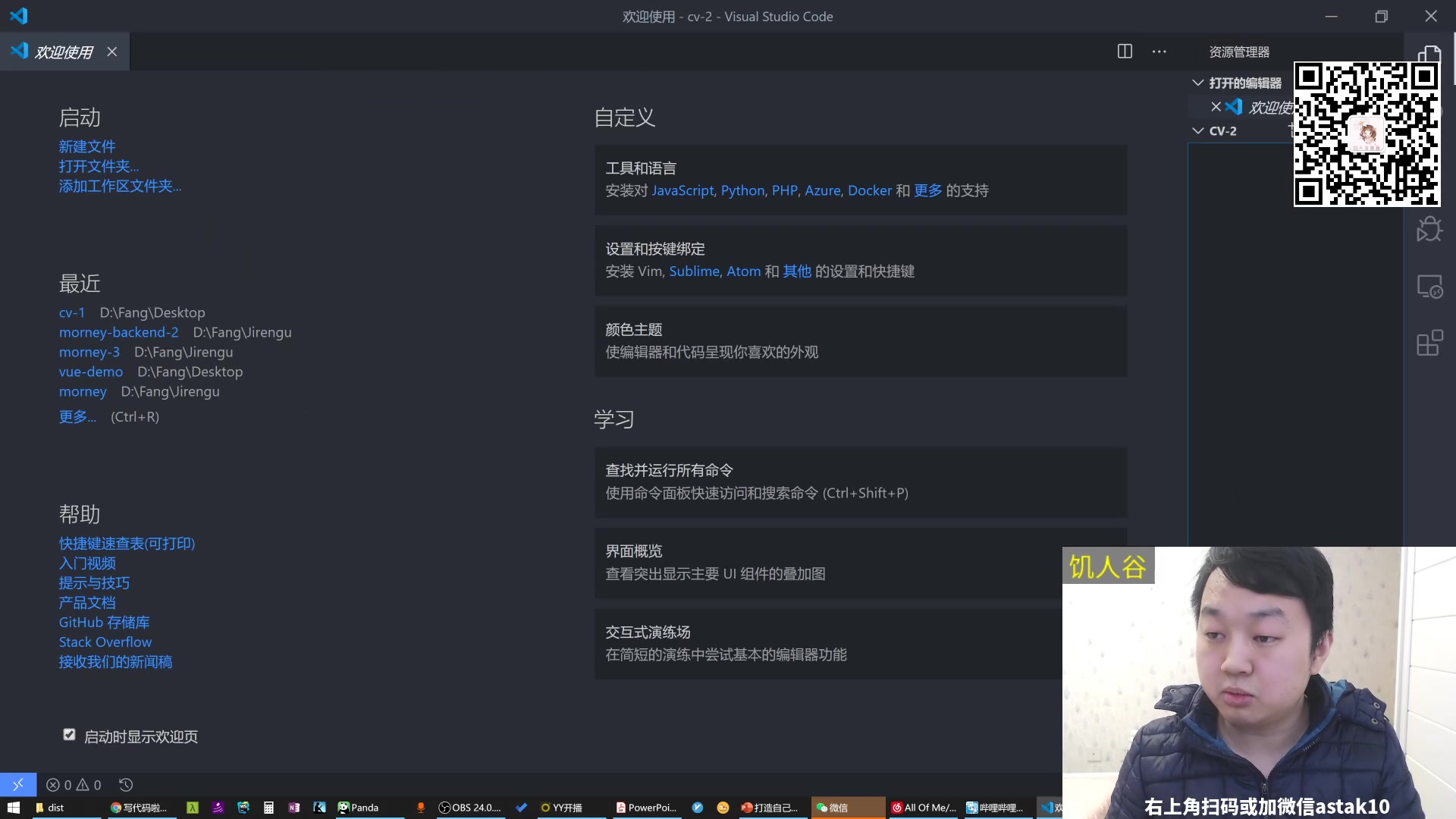Click the 新建文件 link
Image resolution: width=1456 pixels, height=819 pixels.
87,146
